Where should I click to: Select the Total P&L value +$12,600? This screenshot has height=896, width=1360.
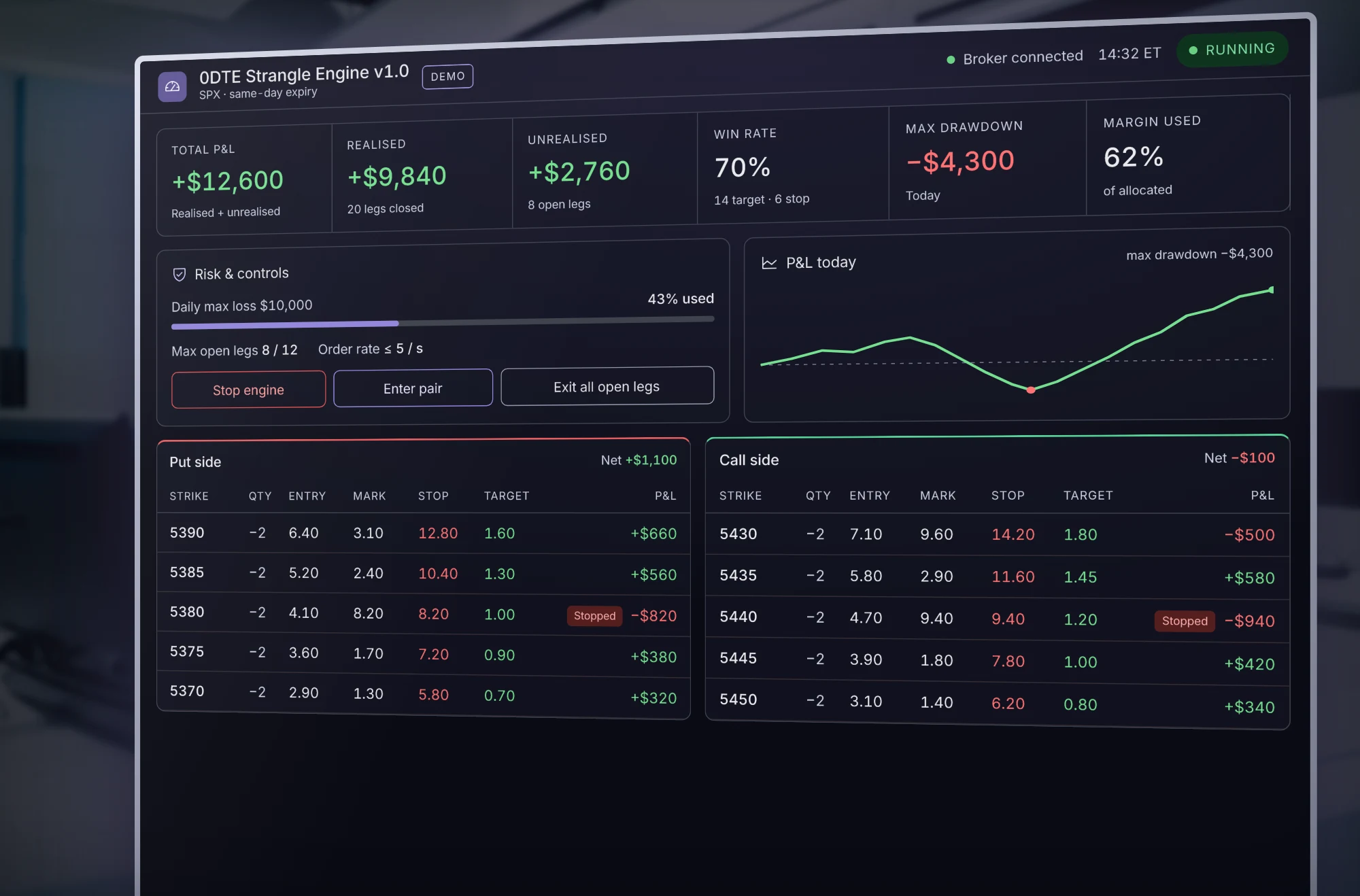point(227,181)
